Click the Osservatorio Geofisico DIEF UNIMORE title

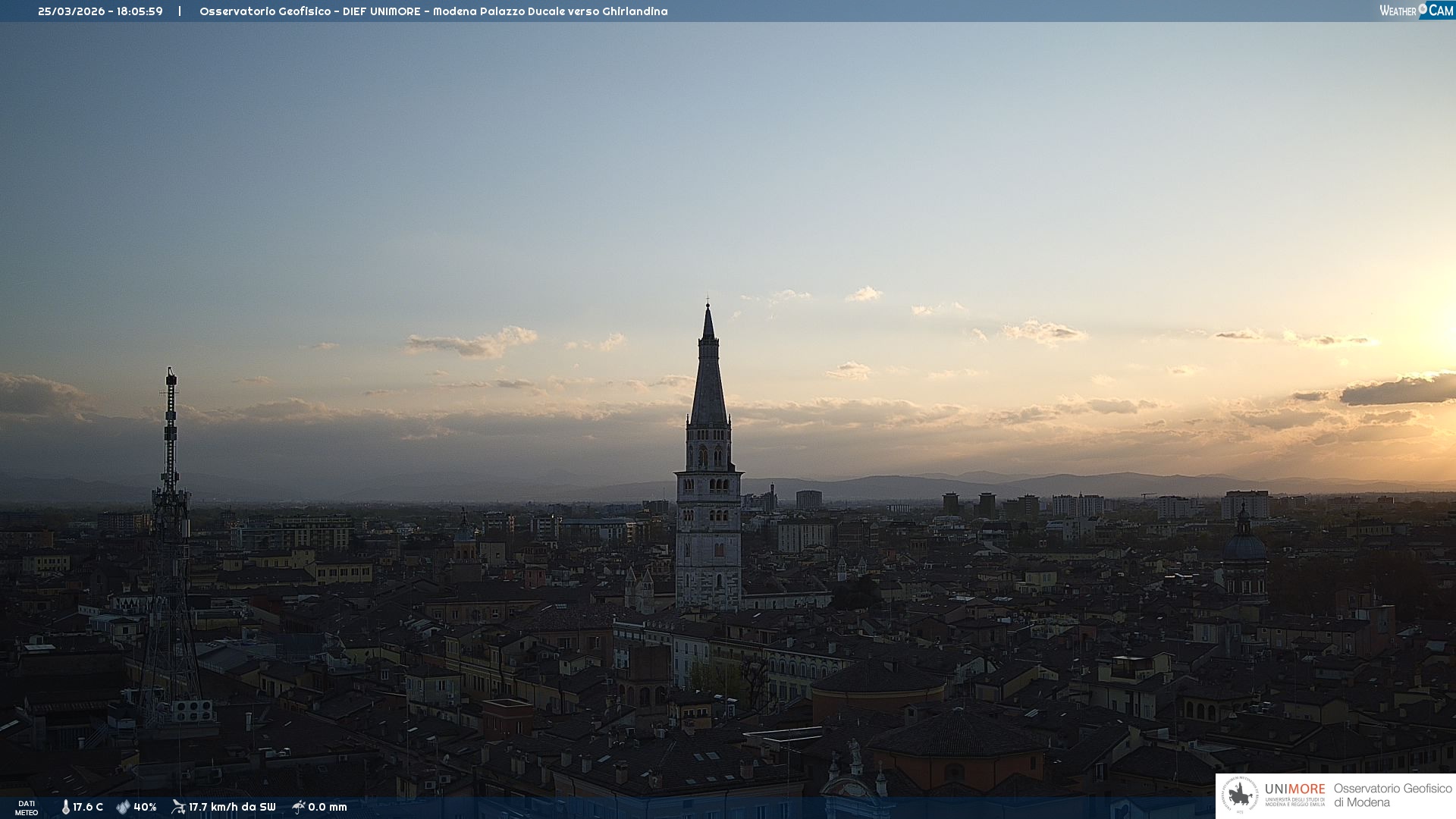(433, 11)
